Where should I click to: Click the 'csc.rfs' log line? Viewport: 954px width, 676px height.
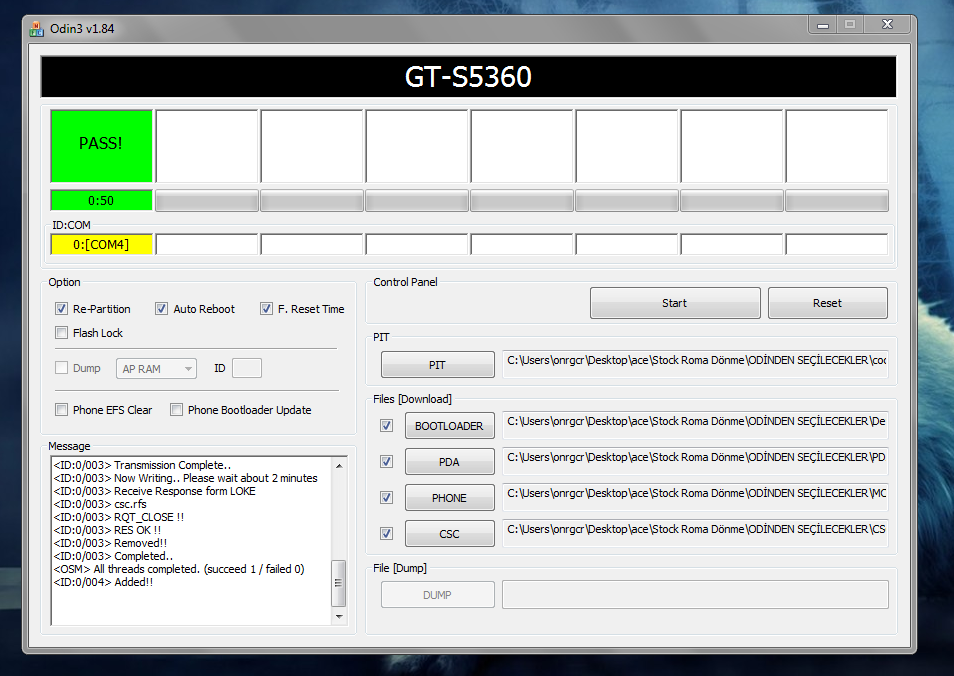100,504
